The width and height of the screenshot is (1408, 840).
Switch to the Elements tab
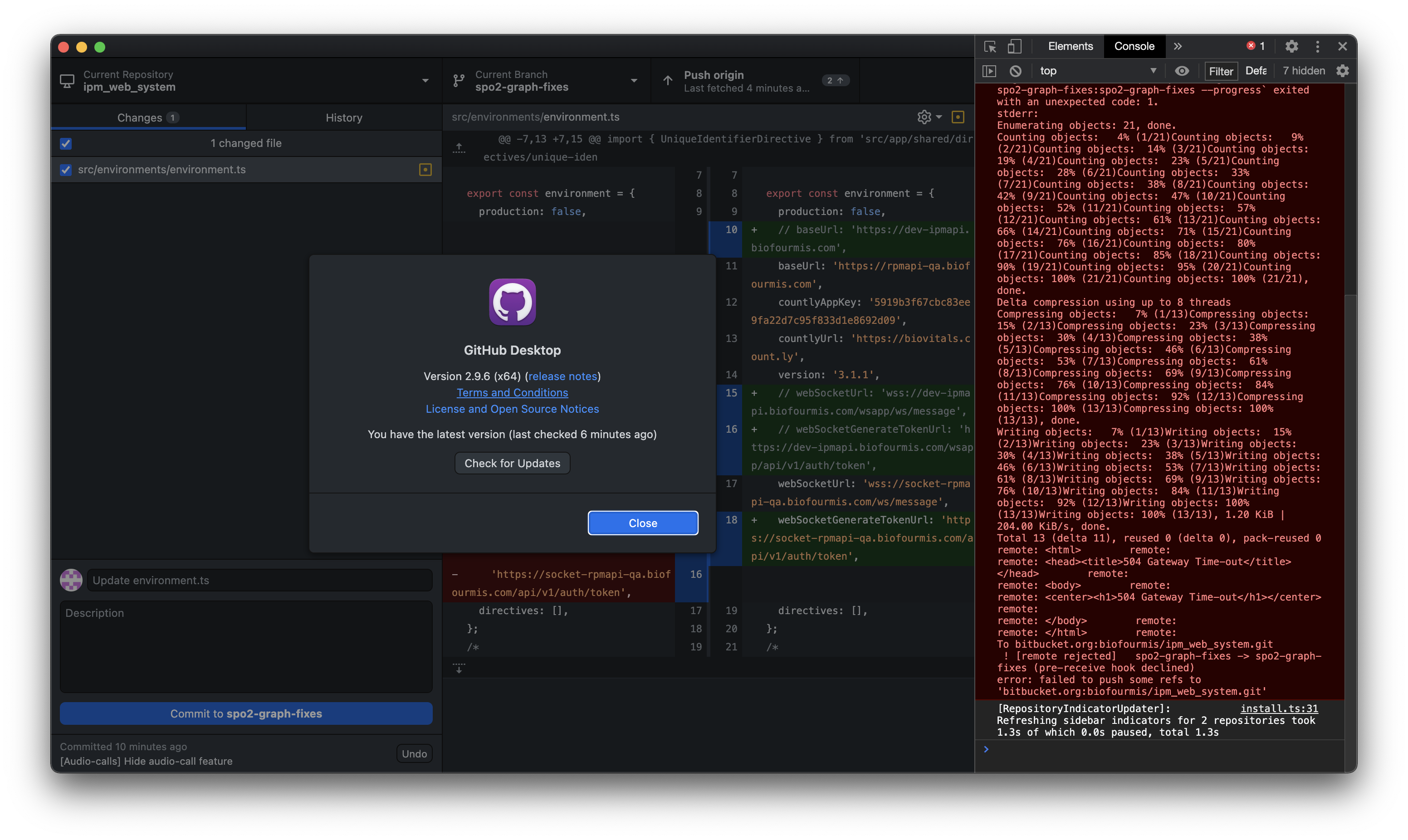pos(1070,46)
